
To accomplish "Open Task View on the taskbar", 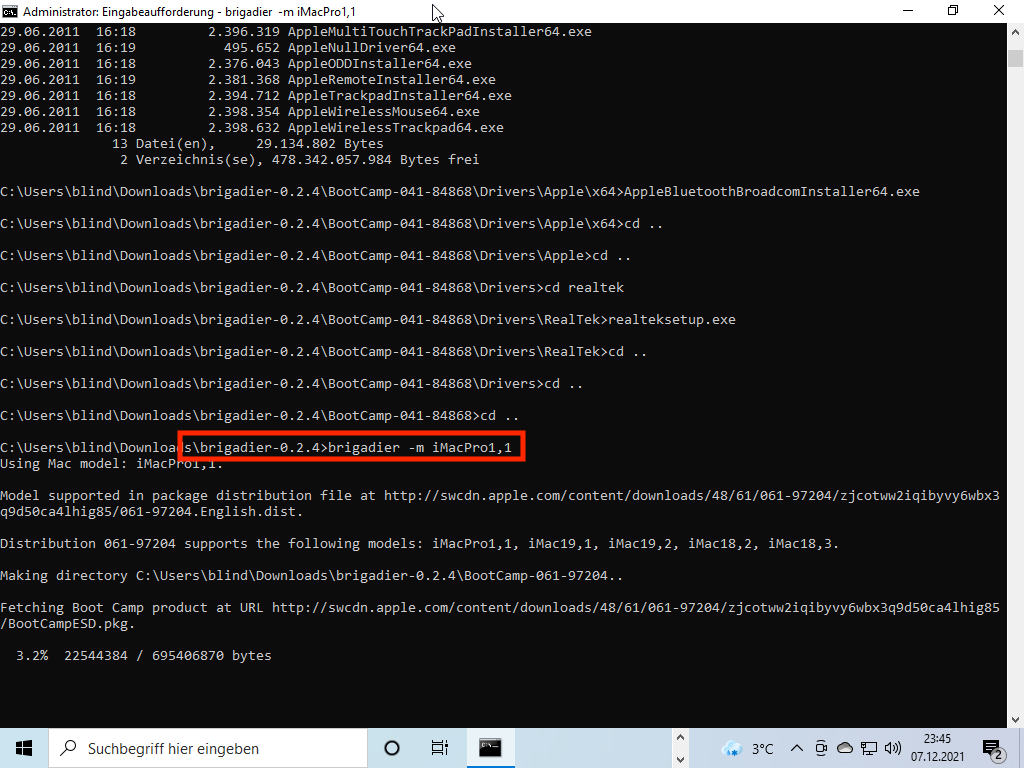I will 440,748.
